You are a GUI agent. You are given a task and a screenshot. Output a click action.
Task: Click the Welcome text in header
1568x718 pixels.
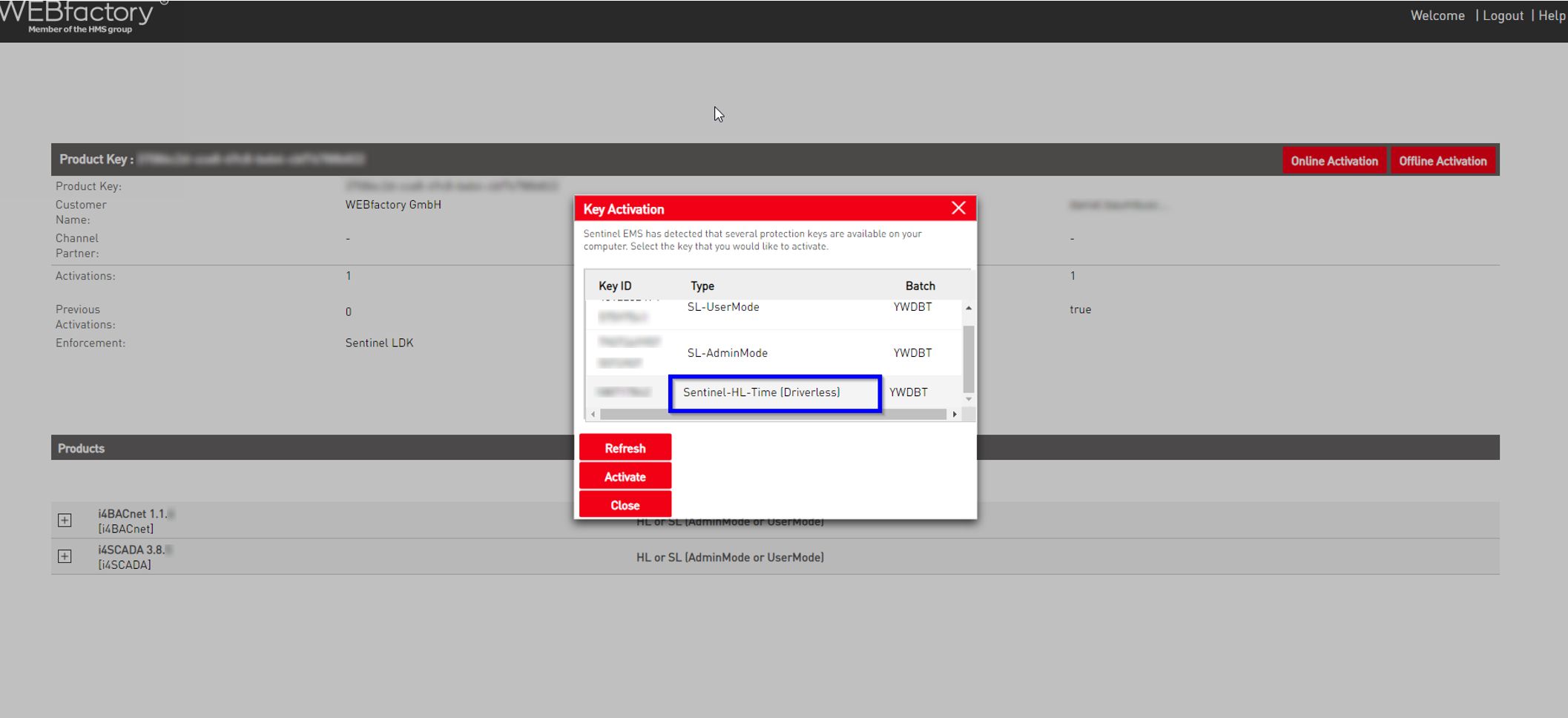[1437, 16]
